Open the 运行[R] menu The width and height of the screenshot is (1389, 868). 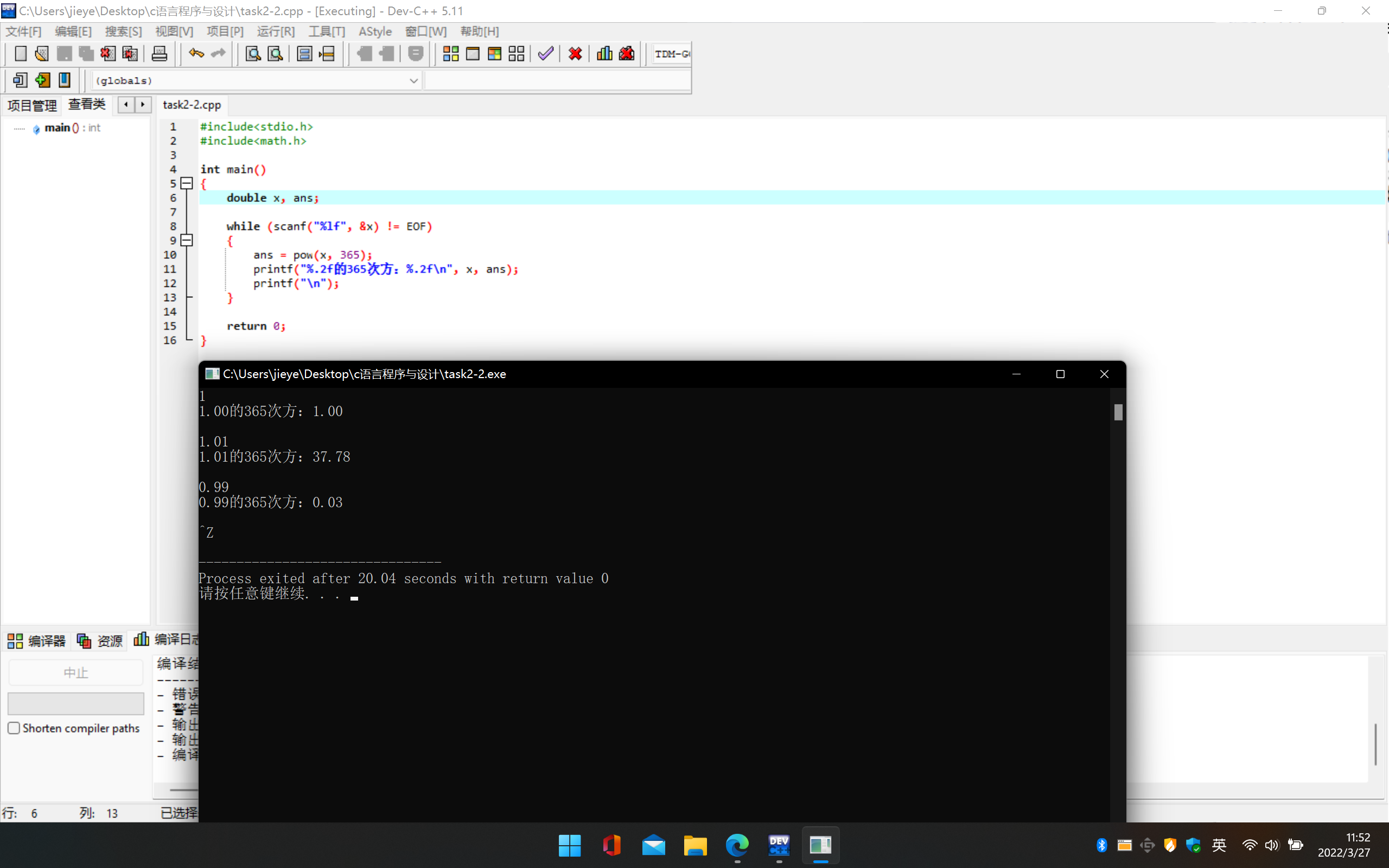(276, 31)
